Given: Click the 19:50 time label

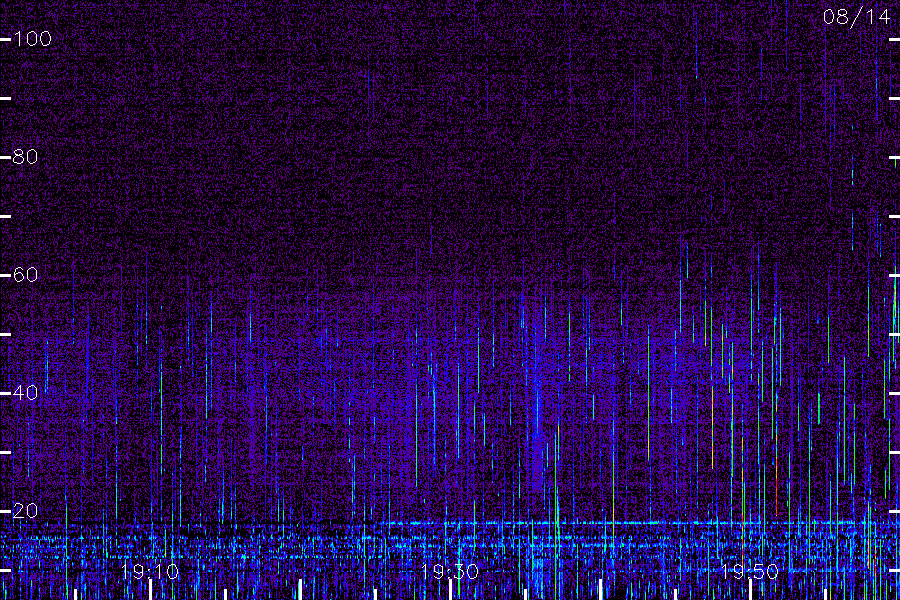Looking at the screenshot, I should [750, 572].
